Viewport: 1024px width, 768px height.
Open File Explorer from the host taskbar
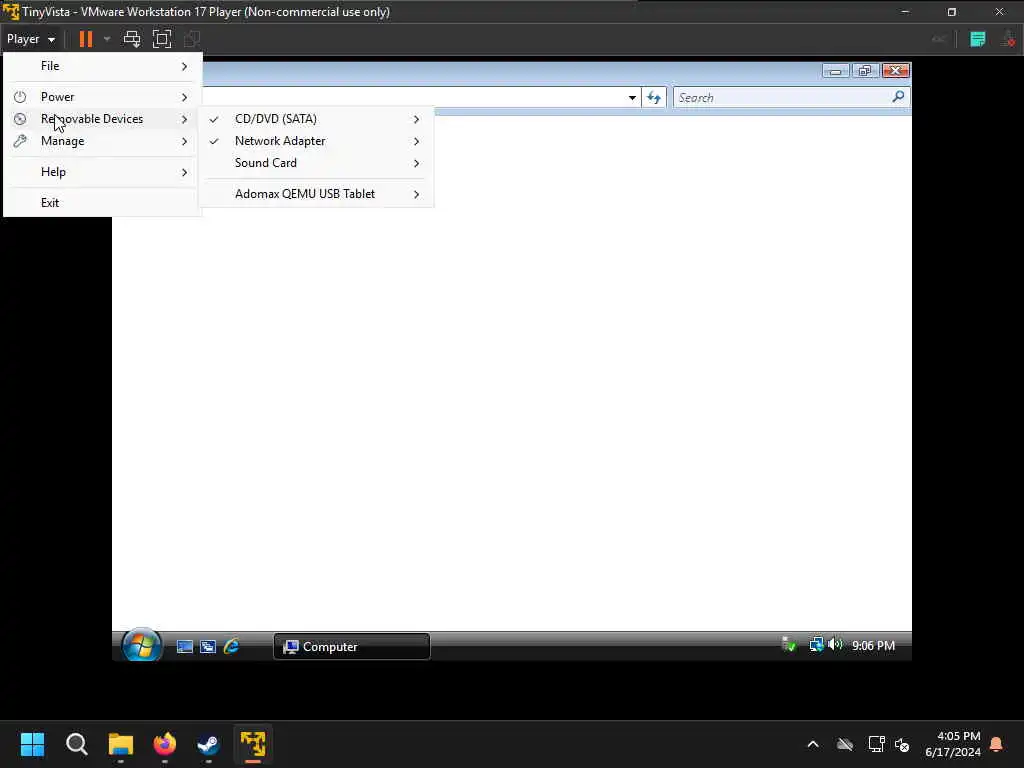(121, 744)
